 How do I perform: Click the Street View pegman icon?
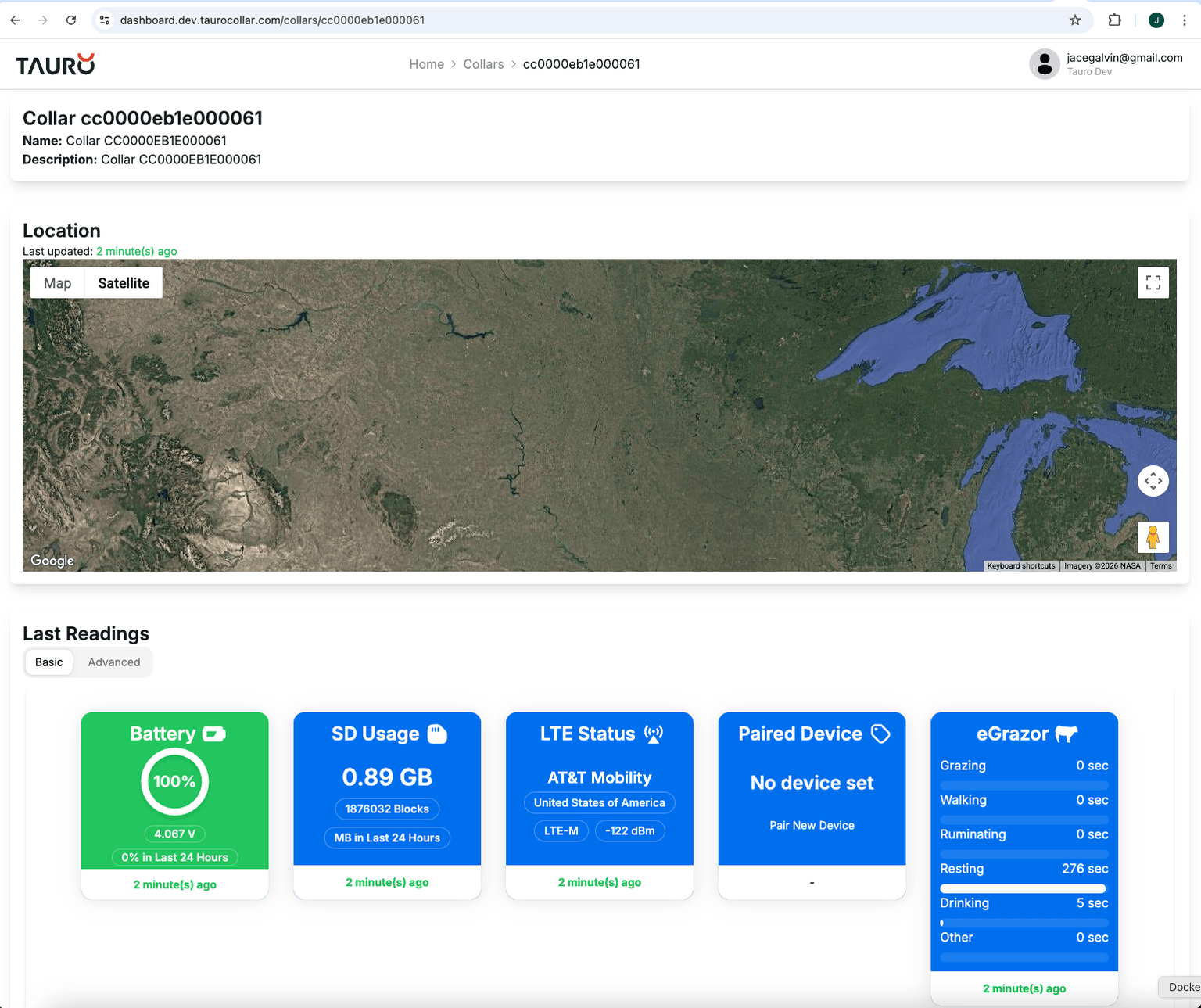[x=1153, y=537]
